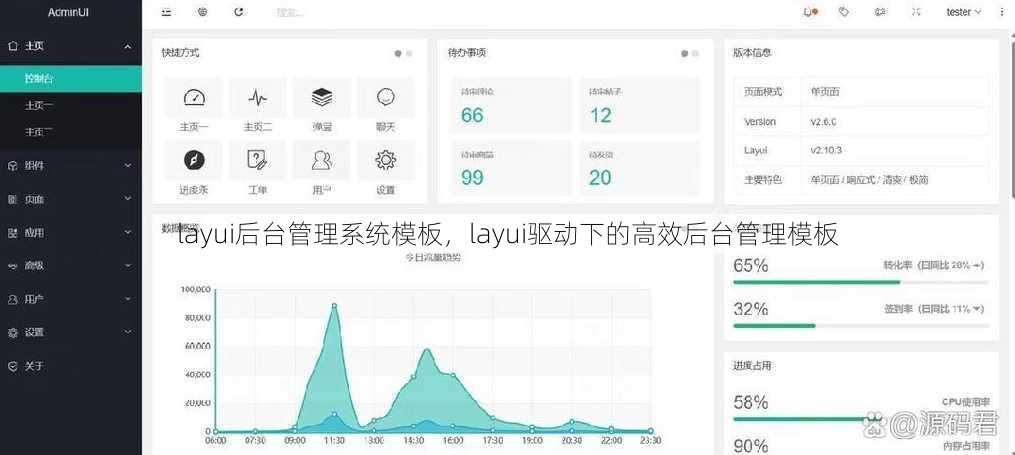Click the sidebar collapse icon in header
The image size is (1015, 455).
click(167, 12)
